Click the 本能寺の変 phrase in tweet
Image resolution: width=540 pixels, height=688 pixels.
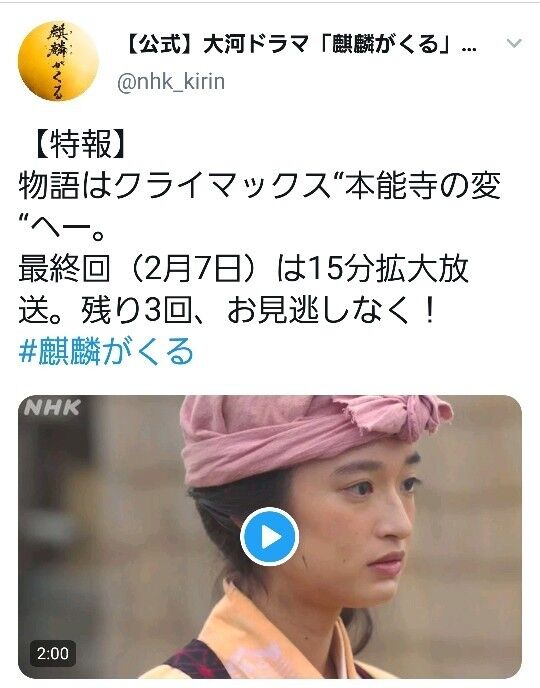pos(423,186)
